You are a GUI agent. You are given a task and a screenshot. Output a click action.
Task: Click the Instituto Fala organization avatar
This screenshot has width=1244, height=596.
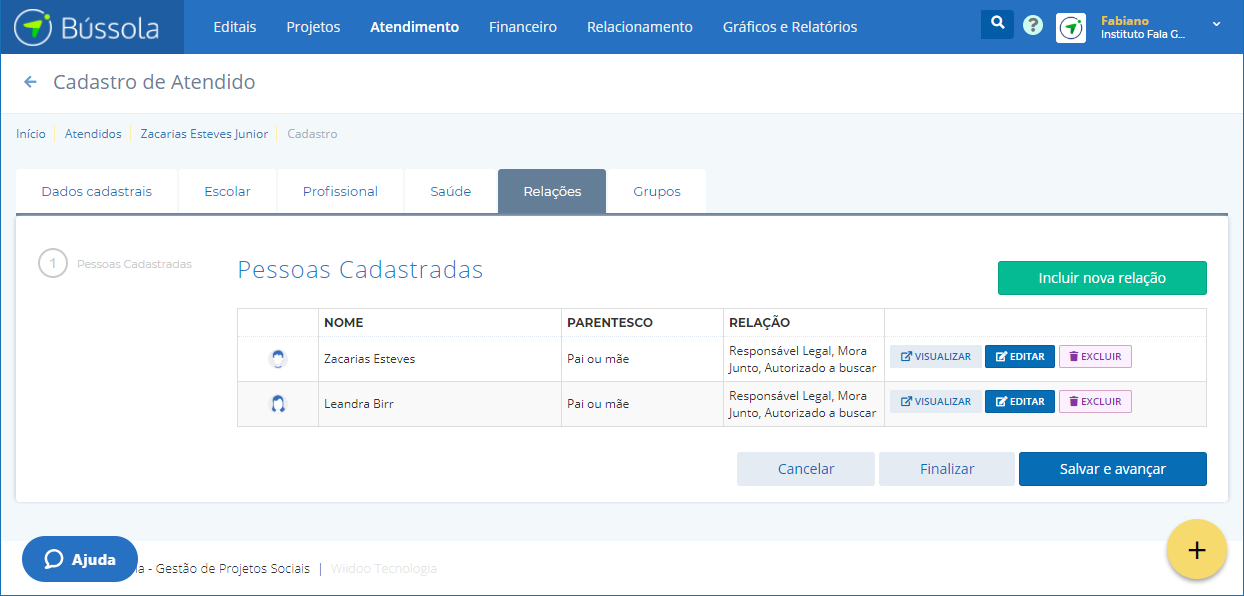point(1071,28)
